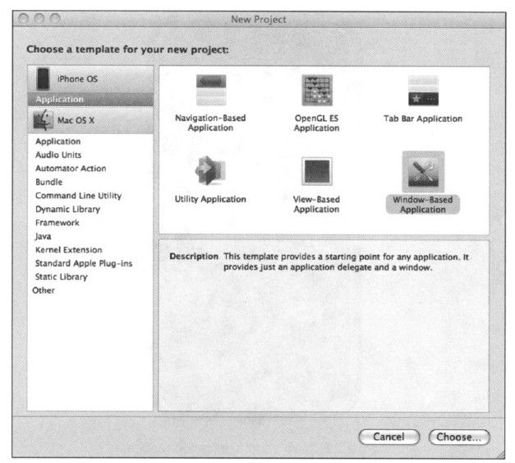Select the OpenGL ES Application template icon
Image resolution: width=515 pixels, height=463 pixels.
[317, 90]
